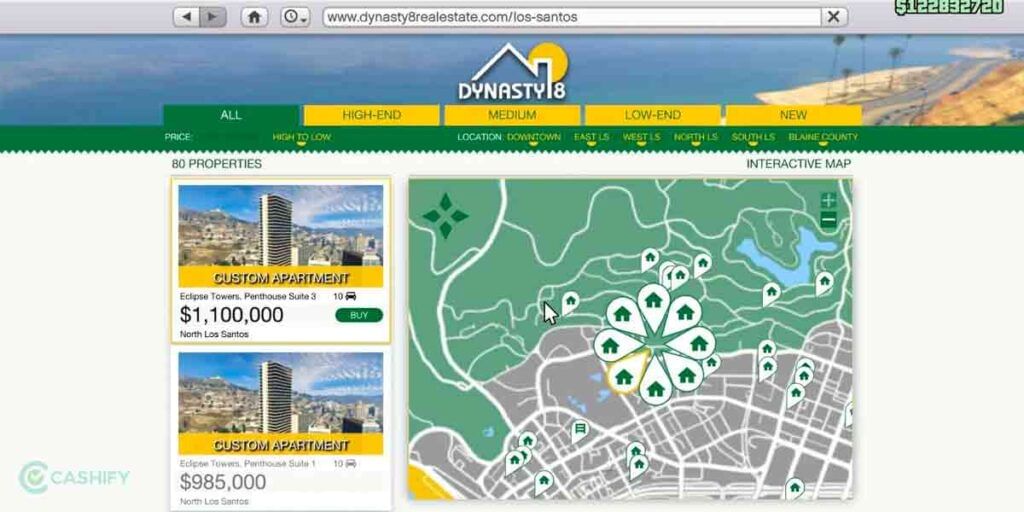Click the browser forward arrow
Screen dimensions: 1024x512
coord(213,17)
